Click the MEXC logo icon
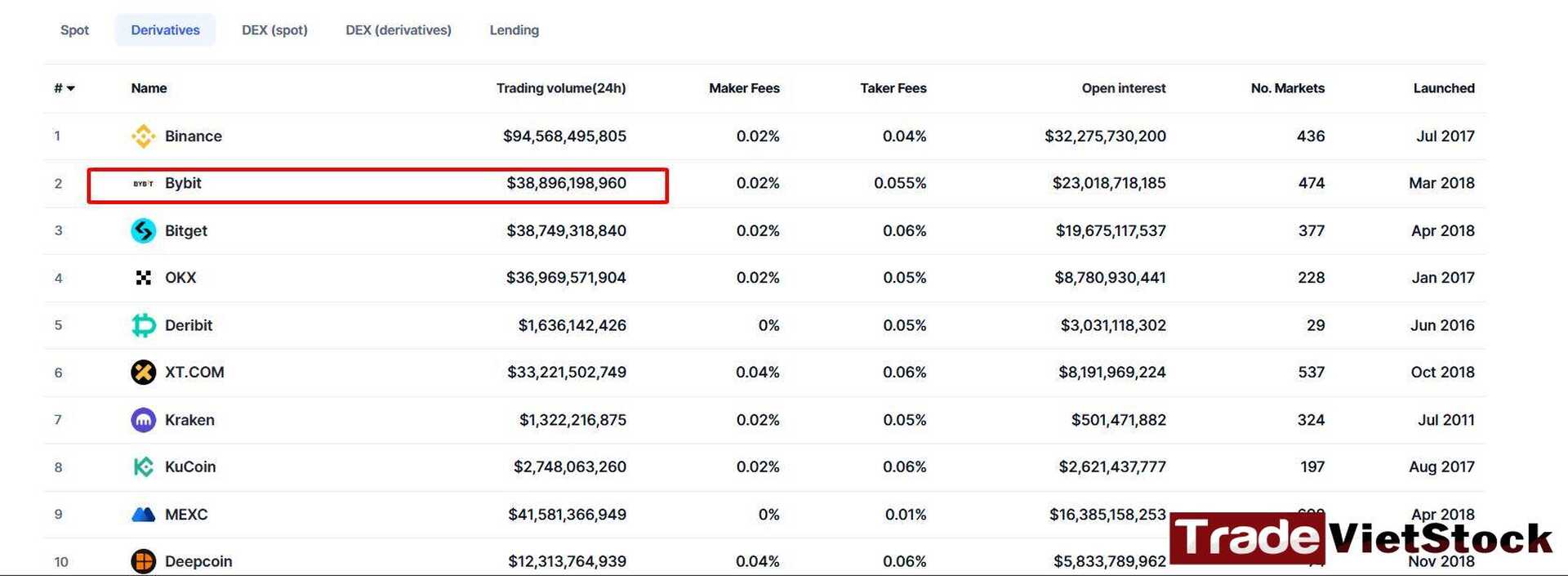 pyautogui.click(x=143, y=514)
